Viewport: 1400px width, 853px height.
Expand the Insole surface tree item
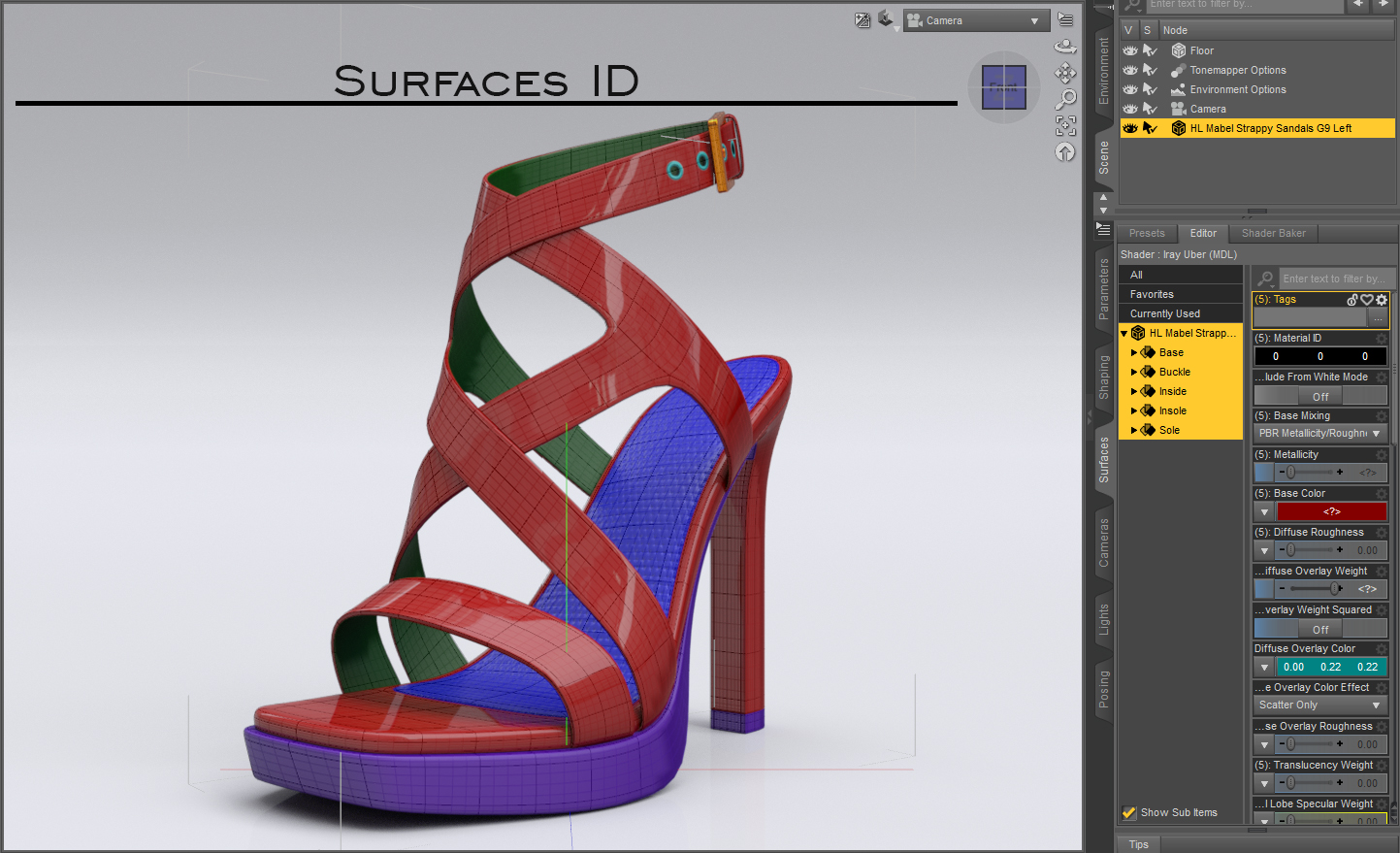click(1134, 410)
